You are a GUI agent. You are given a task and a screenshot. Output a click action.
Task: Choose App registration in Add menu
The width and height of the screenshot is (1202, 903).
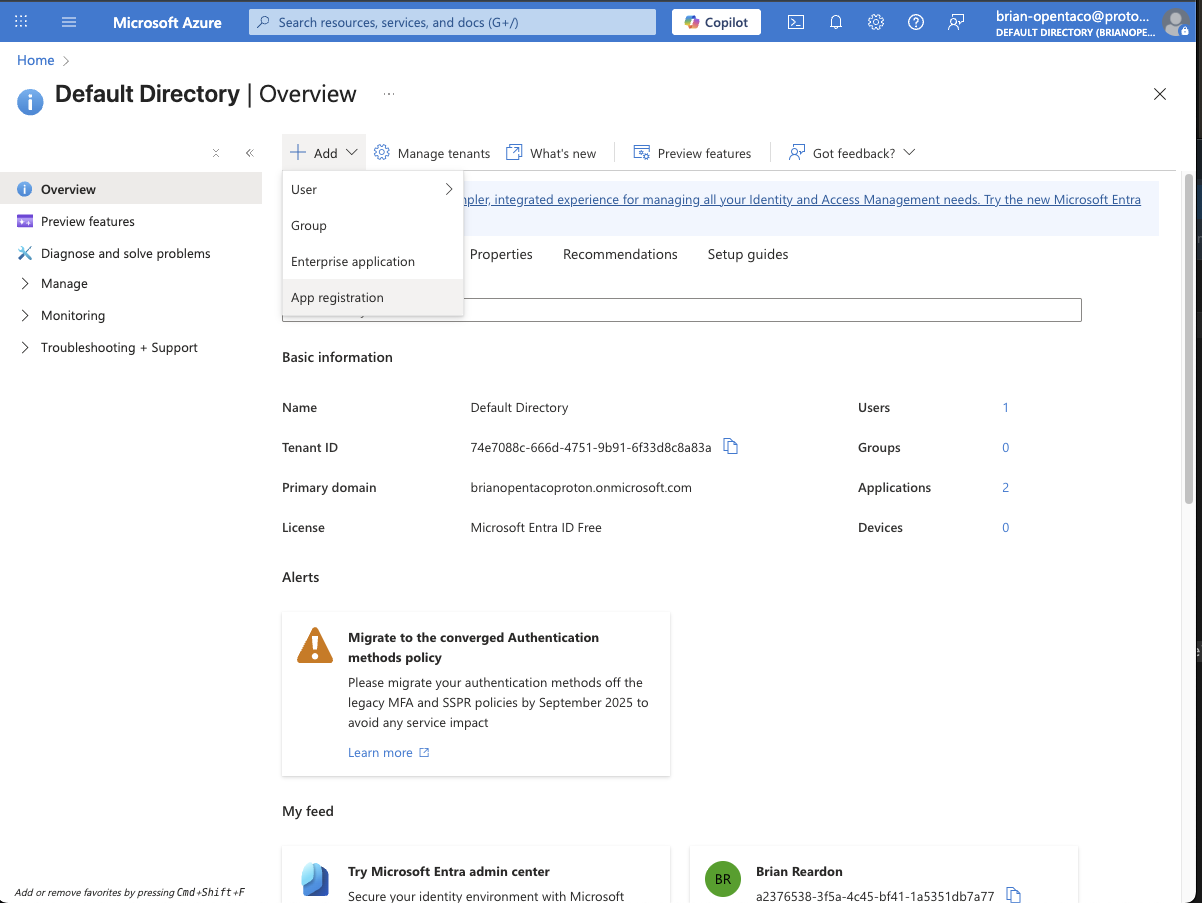pos(373,297)
